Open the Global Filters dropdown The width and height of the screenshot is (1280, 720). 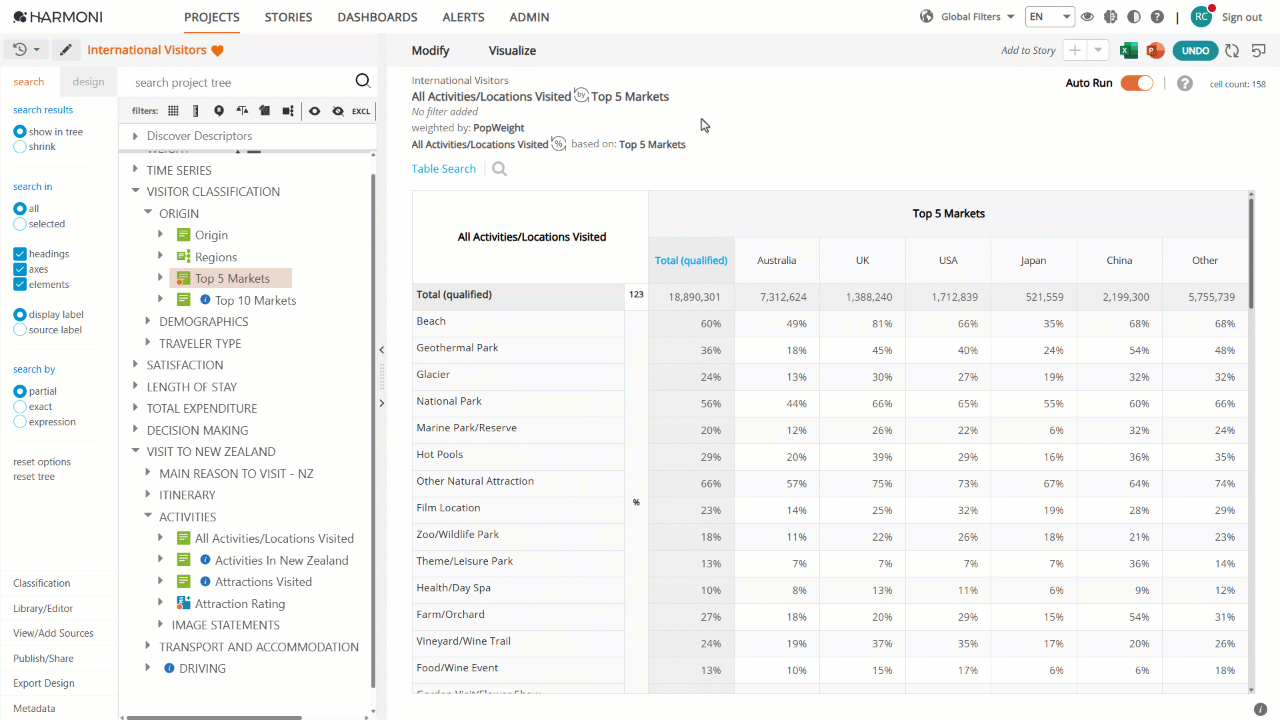(978, 17)
